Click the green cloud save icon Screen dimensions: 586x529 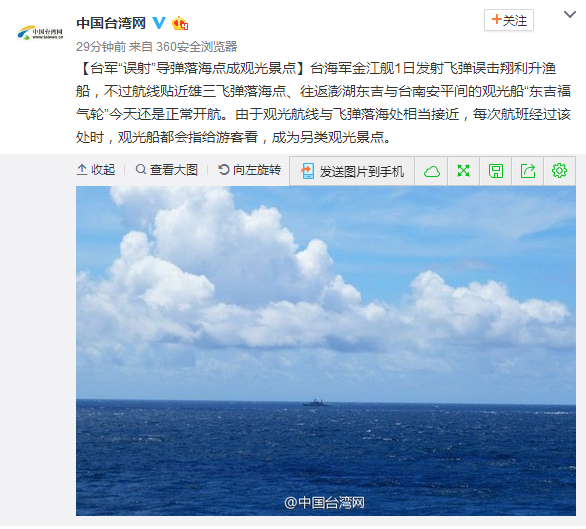tap(431, 172)
